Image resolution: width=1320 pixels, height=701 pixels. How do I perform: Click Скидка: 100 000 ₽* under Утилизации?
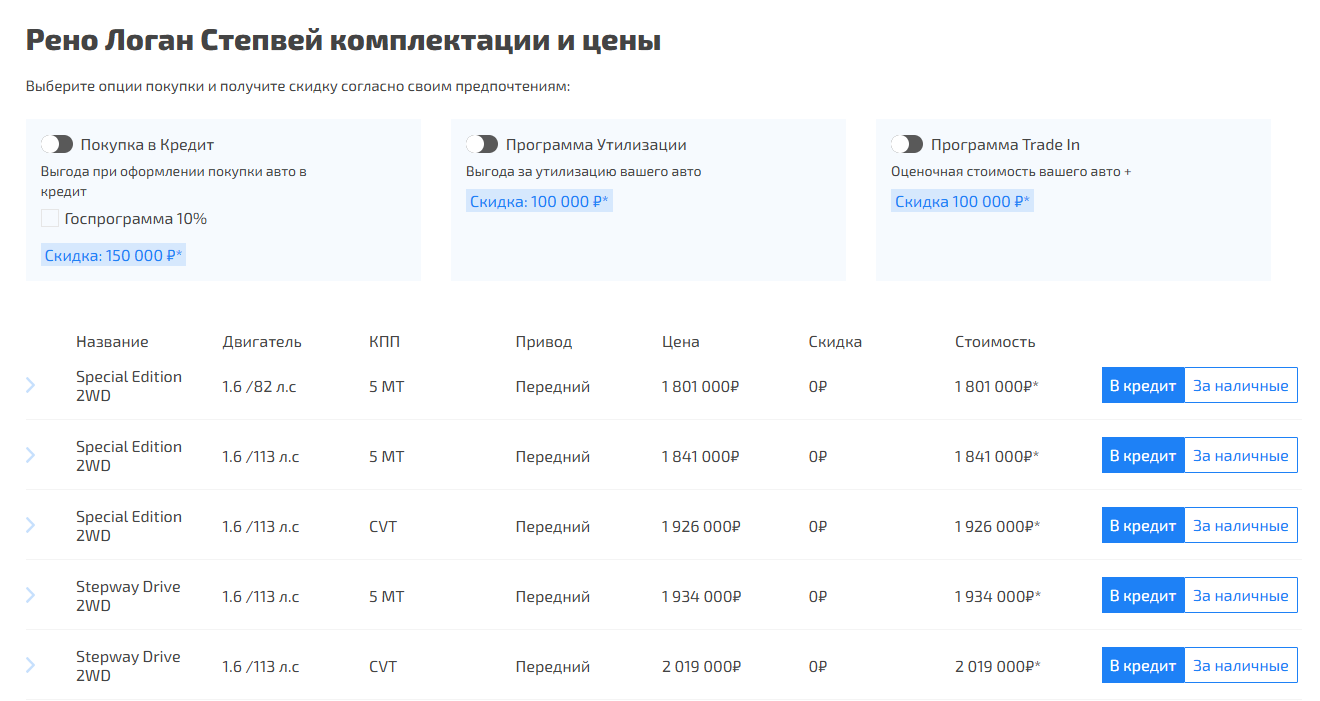click(539, 201)
